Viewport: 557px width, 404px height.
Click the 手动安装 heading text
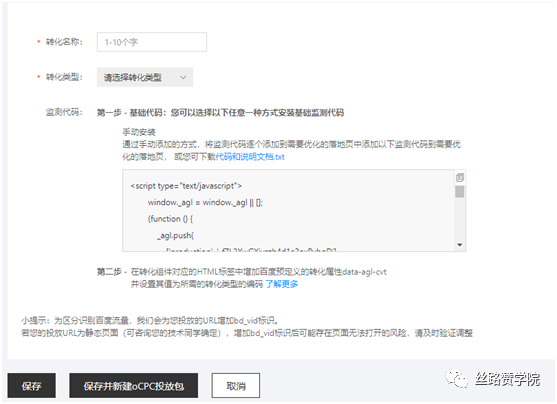[x=139, y=132]
